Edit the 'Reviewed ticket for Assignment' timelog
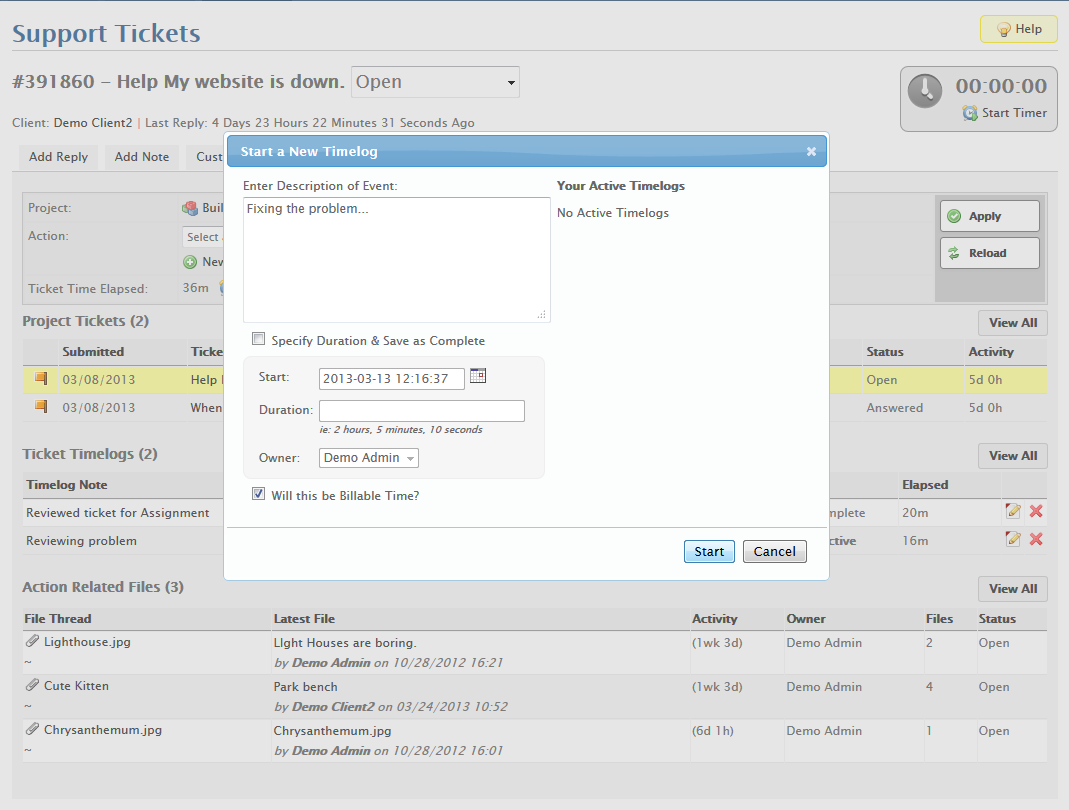The width and height of the screenshot is (1069, 810). [x=1013, y=511]
